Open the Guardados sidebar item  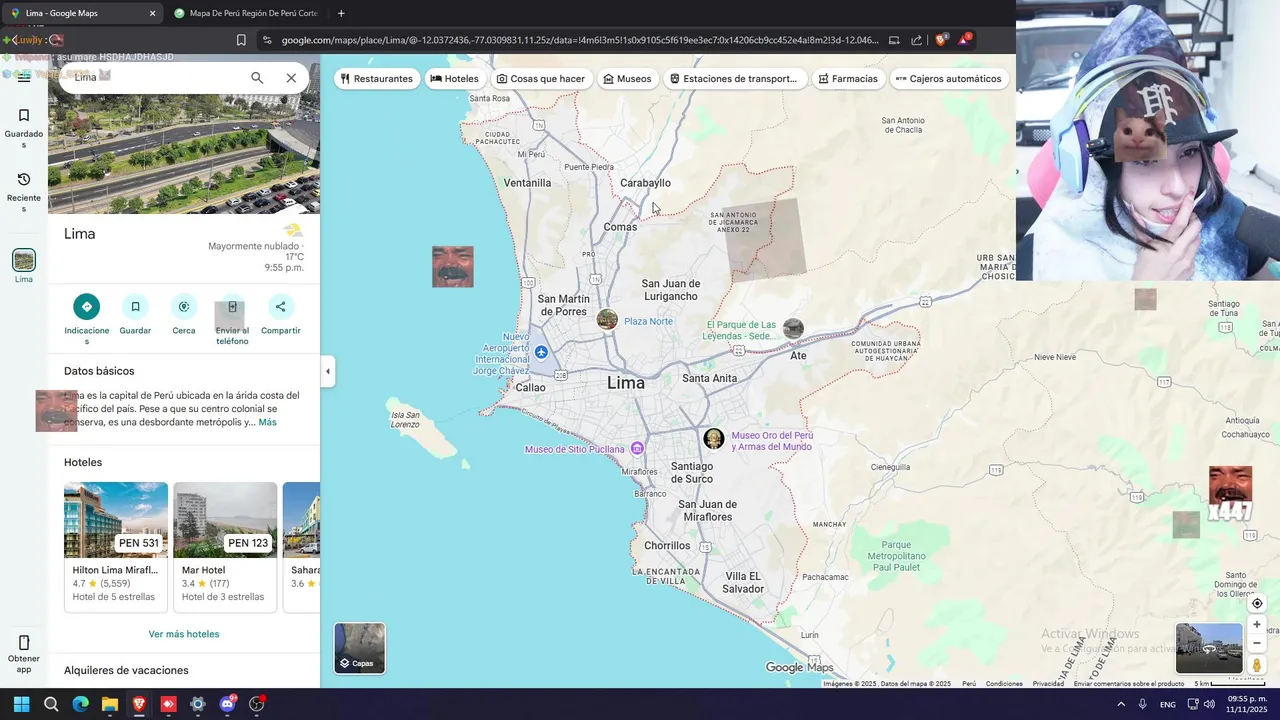[x=24, y=128]
